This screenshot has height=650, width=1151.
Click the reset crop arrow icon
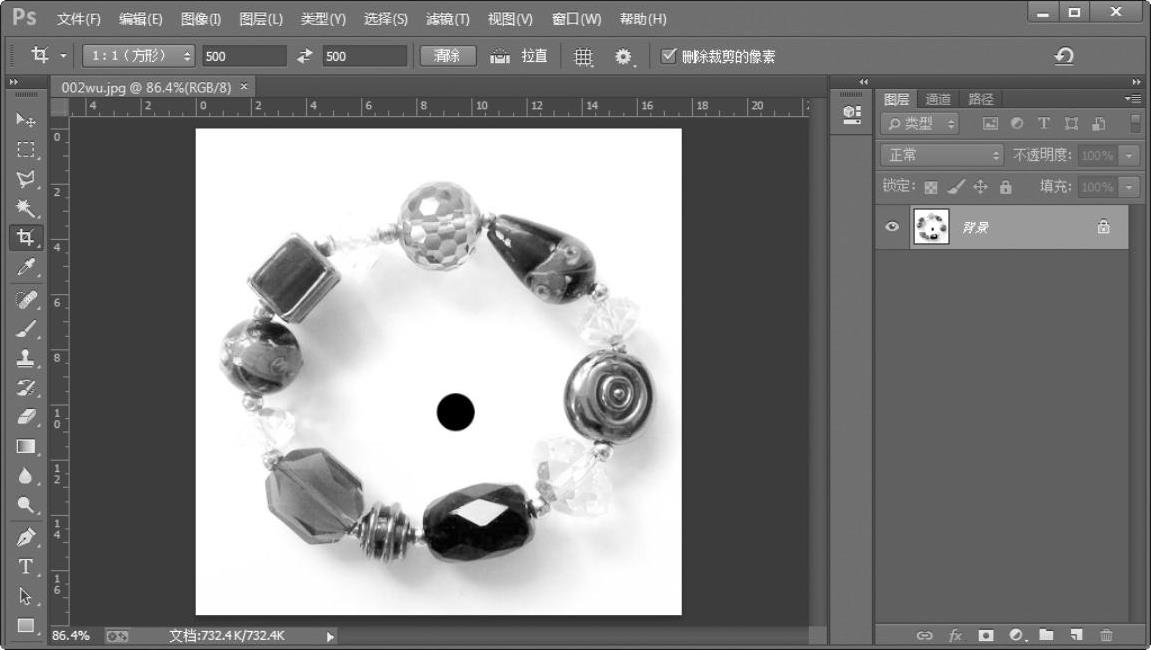[1064, 57]
